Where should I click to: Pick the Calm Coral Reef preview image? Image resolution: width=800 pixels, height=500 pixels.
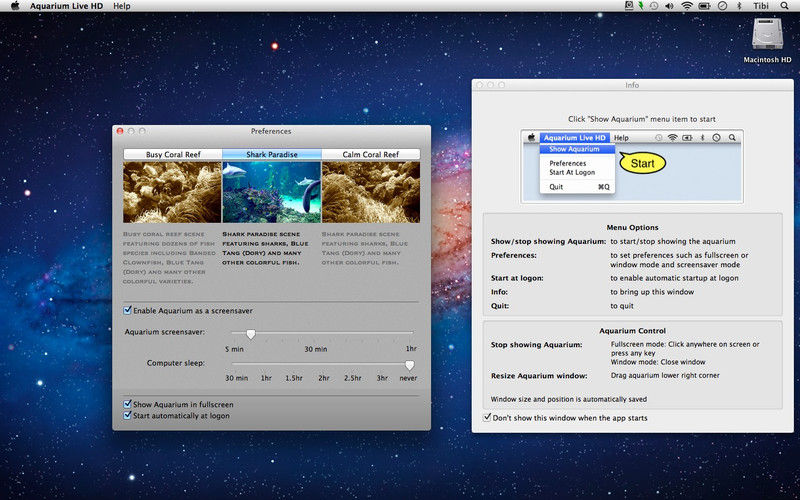coord(371,192)
